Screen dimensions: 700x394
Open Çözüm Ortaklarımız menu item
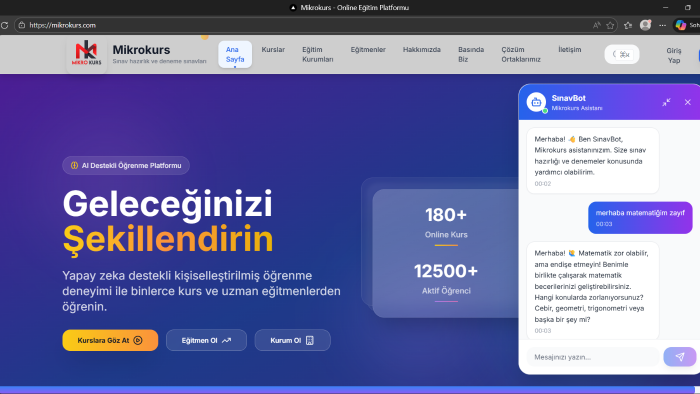[521, 54]
